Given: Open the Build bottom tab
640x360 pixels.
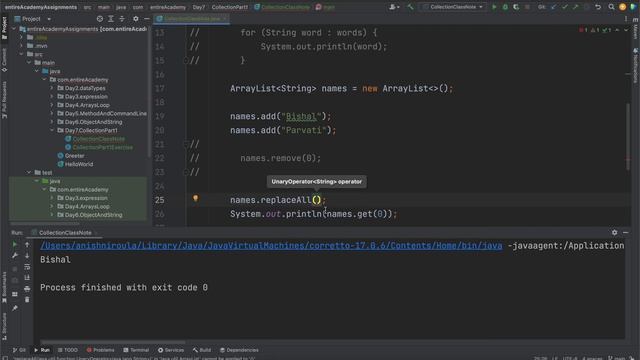Looking at the screenshot, I should 202,350.
